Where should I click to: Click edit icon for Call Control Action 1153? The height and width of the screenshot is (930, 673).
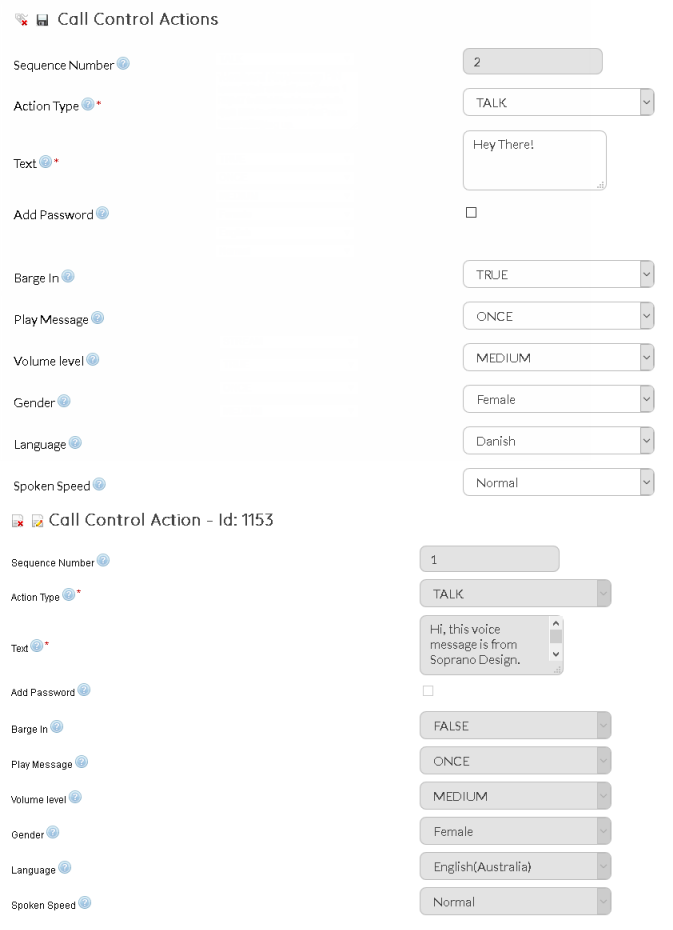(37, 521)
